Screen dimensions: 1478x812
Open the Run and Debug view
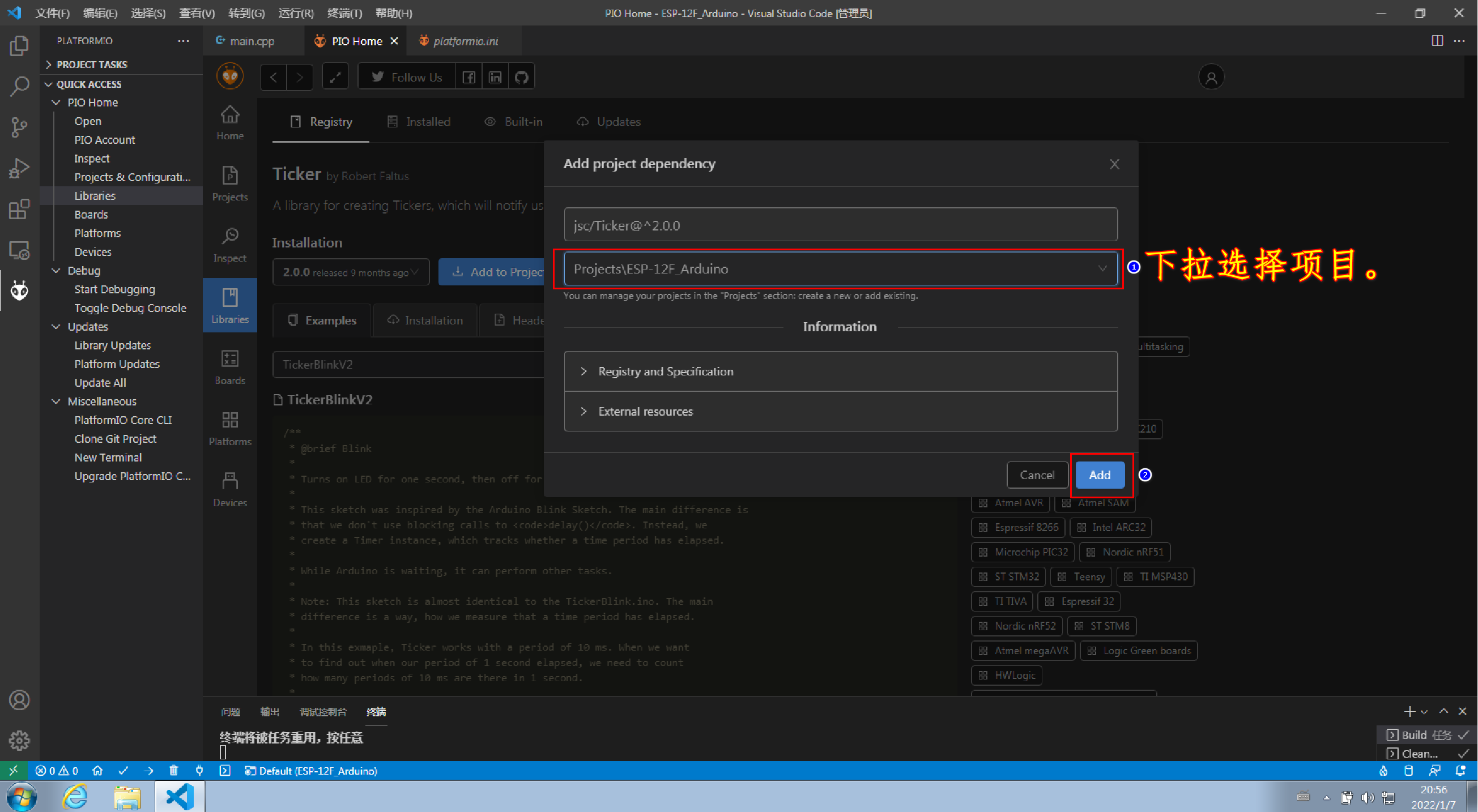19,169
